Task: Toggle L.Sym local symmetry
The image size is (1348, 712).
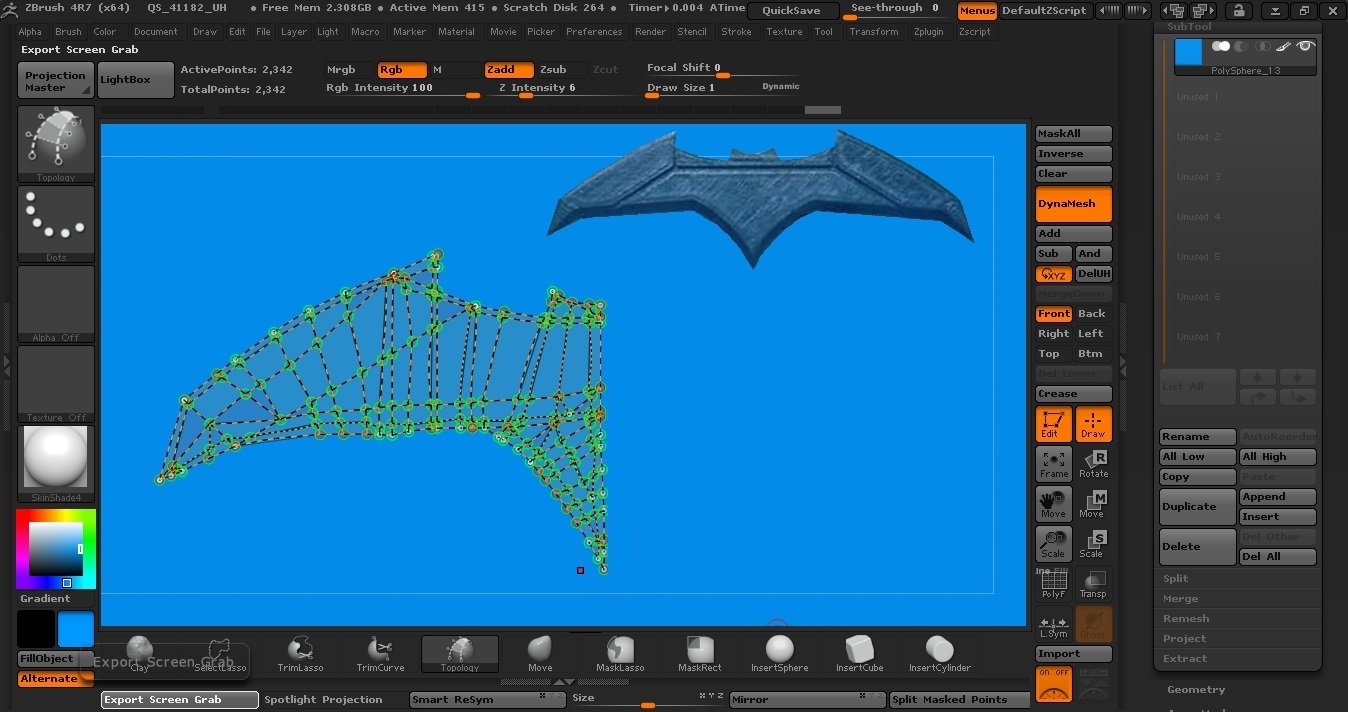Action: pyautogui.click(x=1054, y=624)
